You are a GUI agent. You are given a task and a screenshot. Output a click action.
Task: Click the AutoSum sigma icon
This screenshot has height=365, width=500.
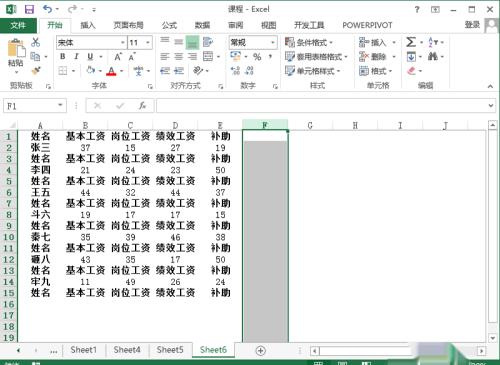tap(411, 42)
